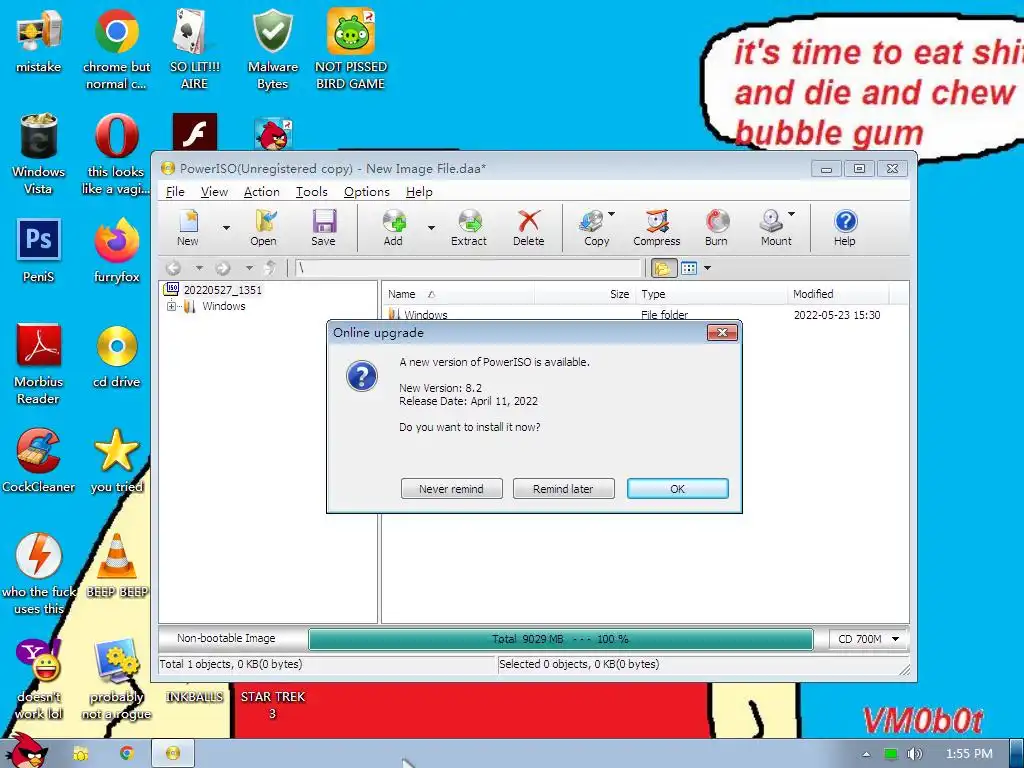Click the Back navigation arrow
Image resolution: width=1024 pixels, height=768 pixels.
click(x=174, y=268)
